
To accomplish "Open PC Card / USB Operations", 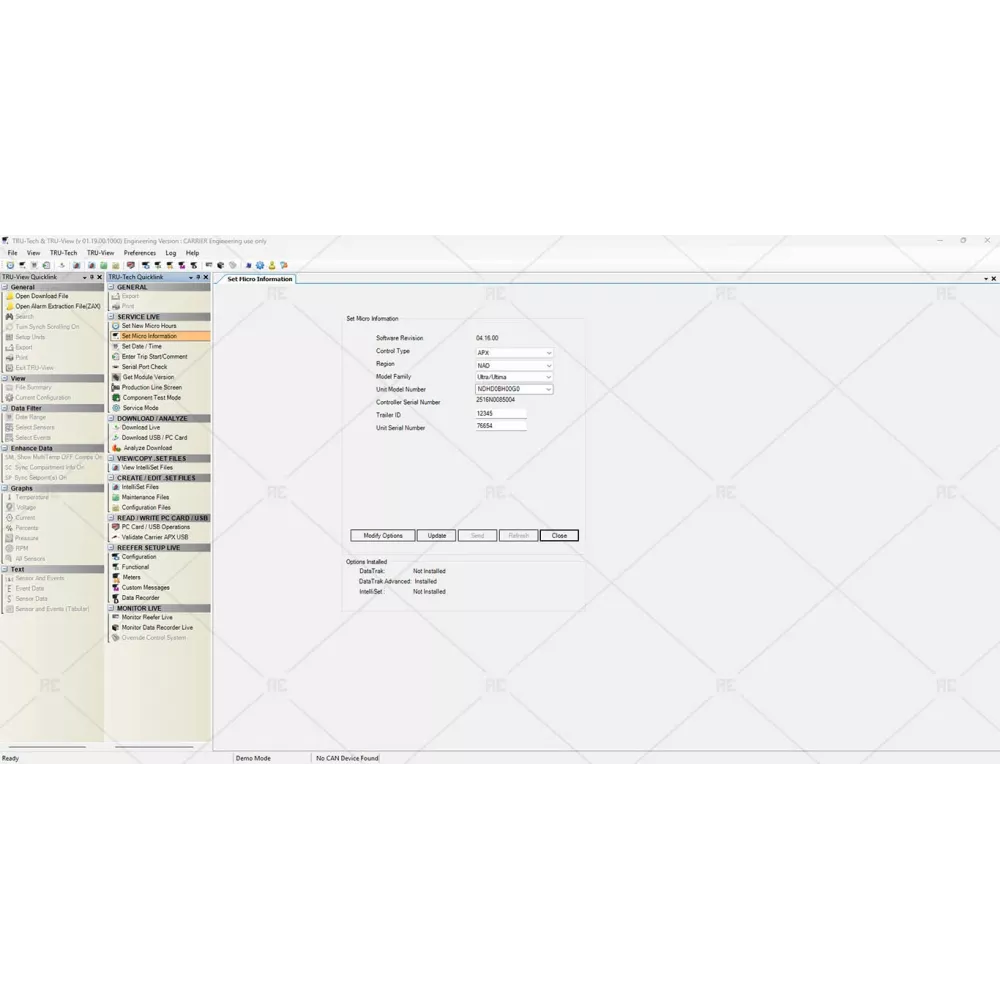I will click(x=155, y=527).
